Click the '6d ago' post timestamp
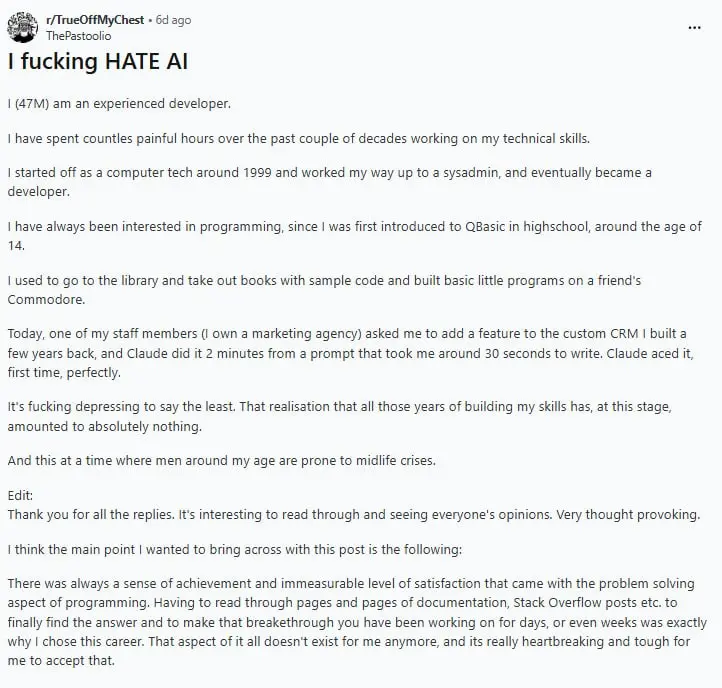Screen dimensions: 722x688 click(x=173, y=20)
